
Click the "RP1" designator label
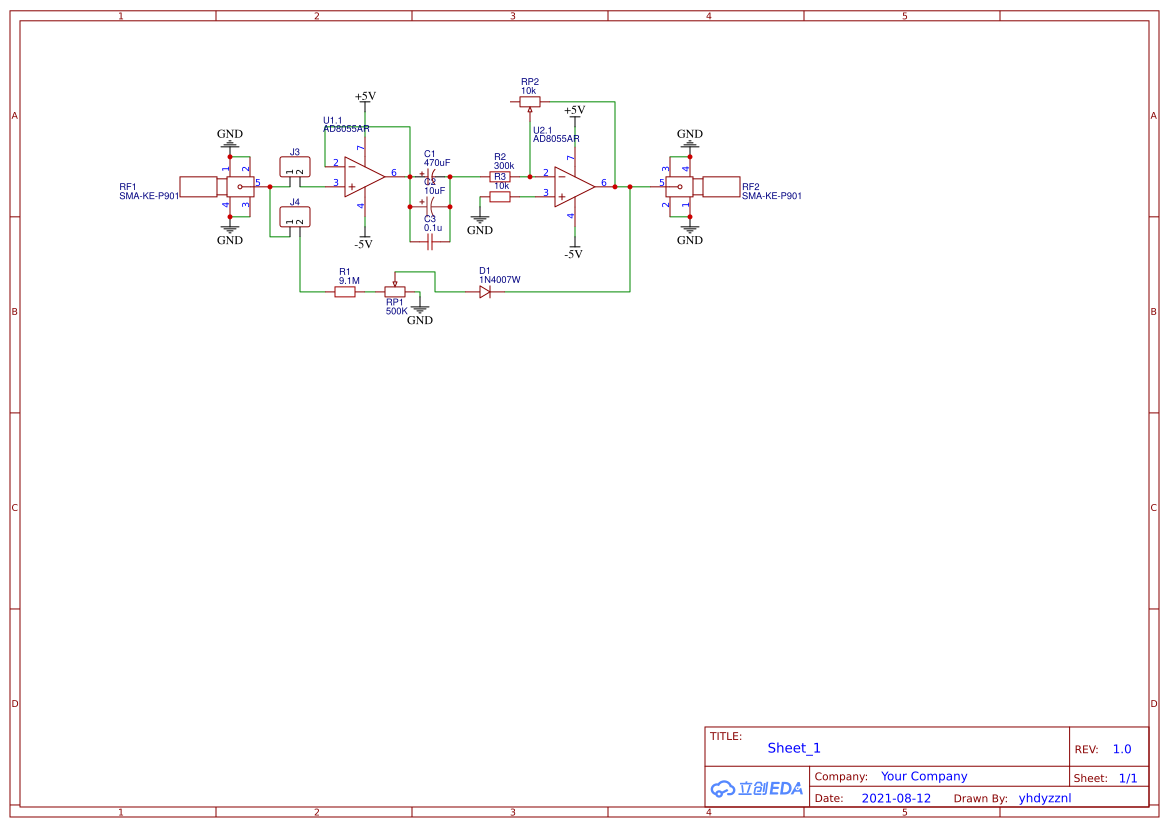(x=394, y=302)
